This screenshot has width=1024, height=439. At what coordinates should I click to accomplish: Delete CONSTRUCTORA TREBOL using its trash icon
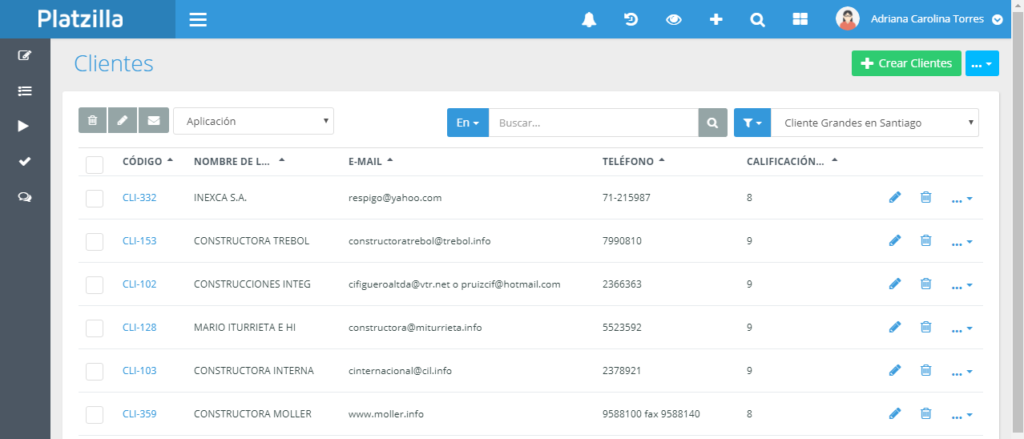[x=925, y=241]
